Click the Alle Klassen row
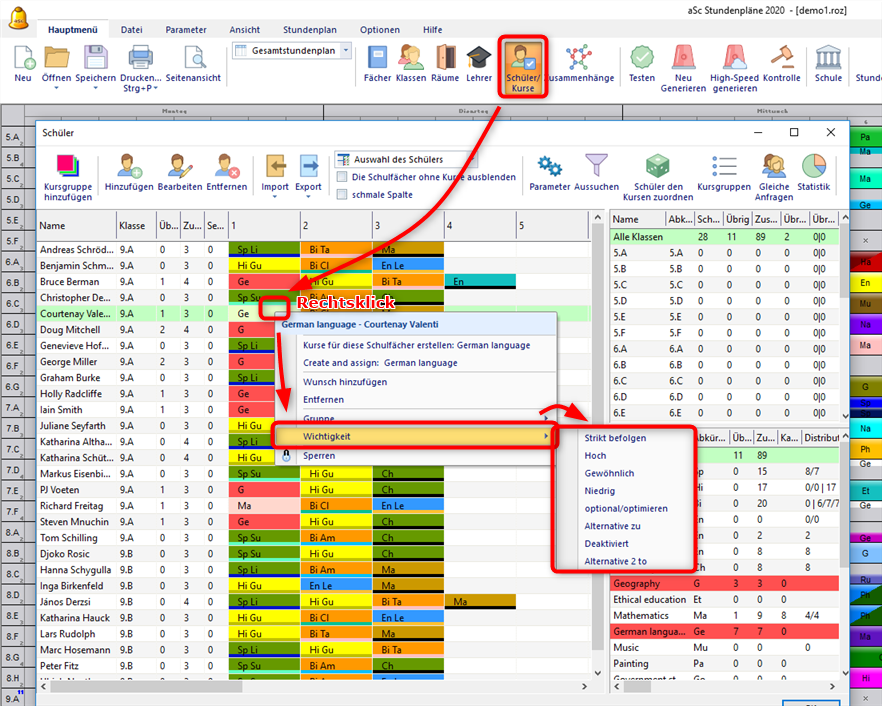 724,237
